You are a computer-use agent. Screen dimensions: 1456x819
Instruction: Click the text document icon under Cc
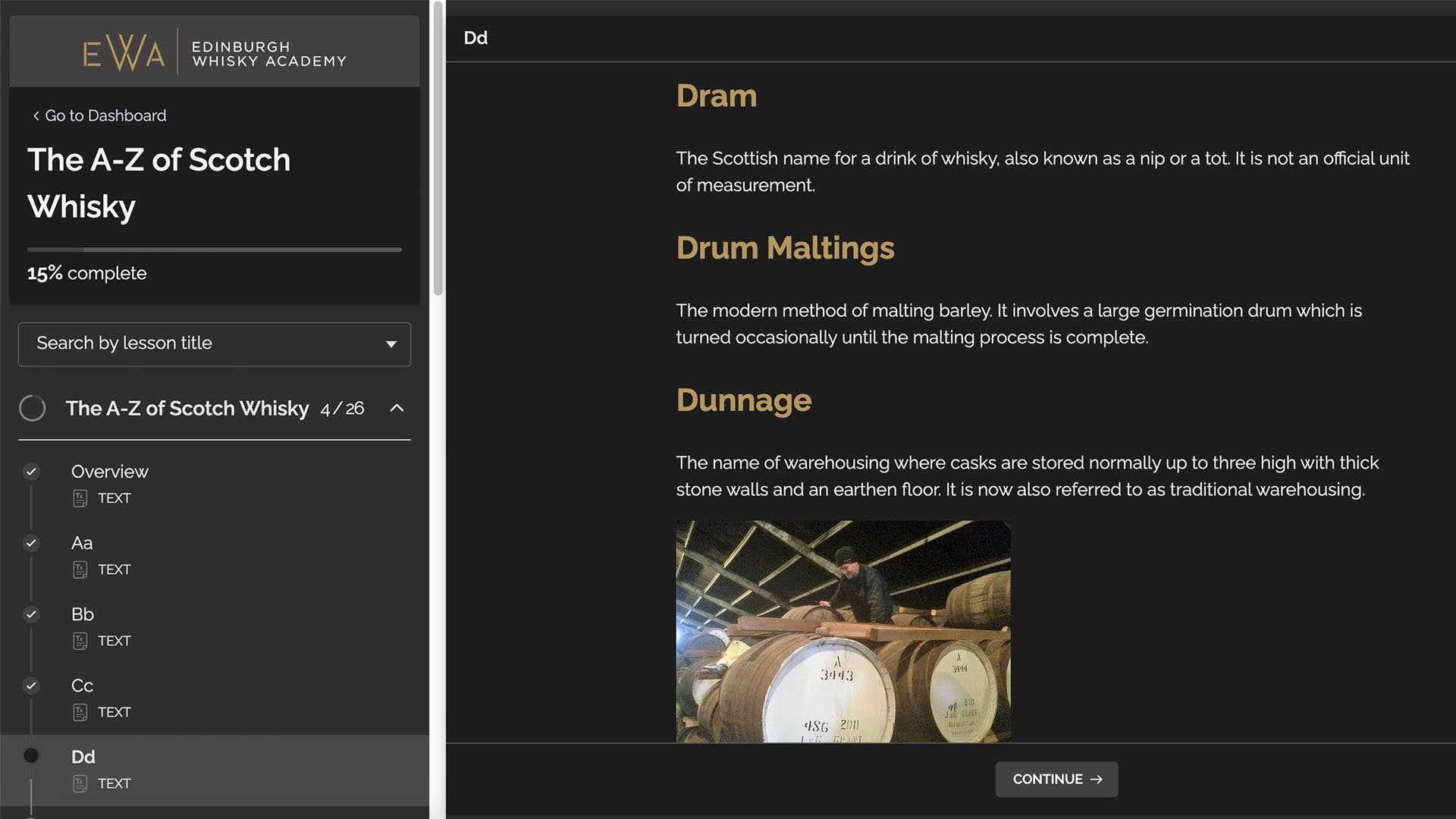point(80,712)
